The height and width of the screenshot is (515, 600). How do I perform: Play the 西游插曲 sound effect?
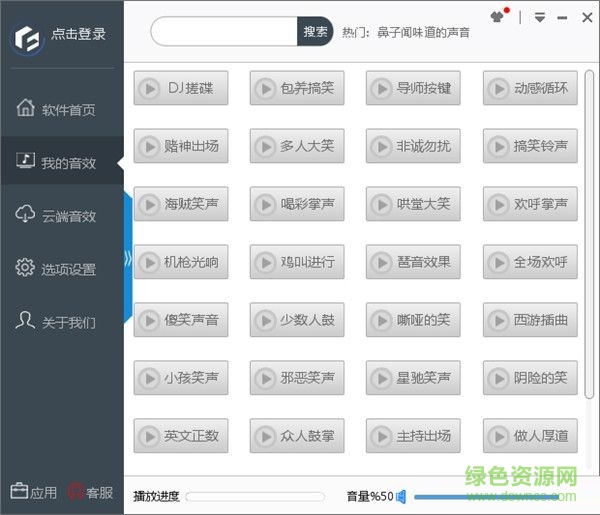coord(530,320)
